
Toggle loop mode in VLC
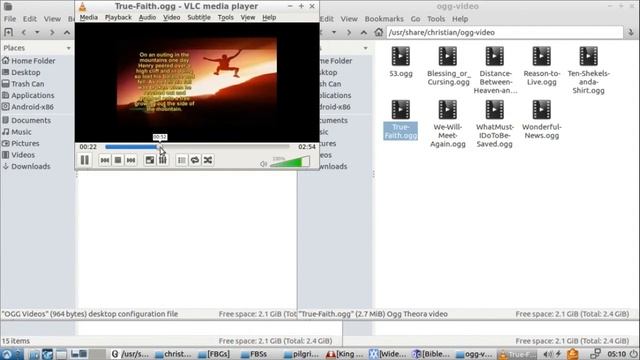(195, 160)
